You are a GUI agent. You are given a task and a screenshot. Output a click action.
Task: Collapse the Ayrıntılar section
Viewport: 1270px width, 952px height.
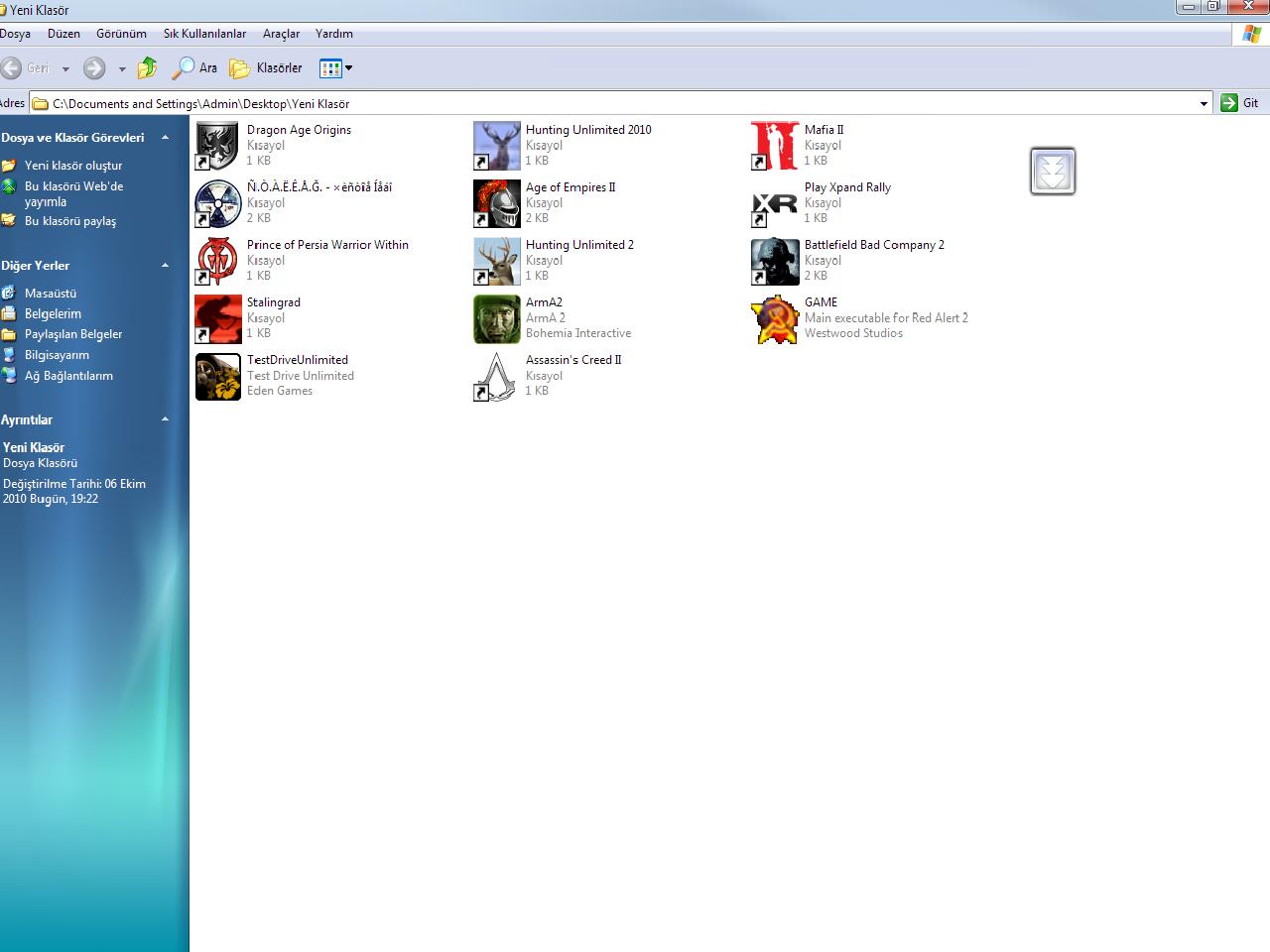[x=165, y=419]
